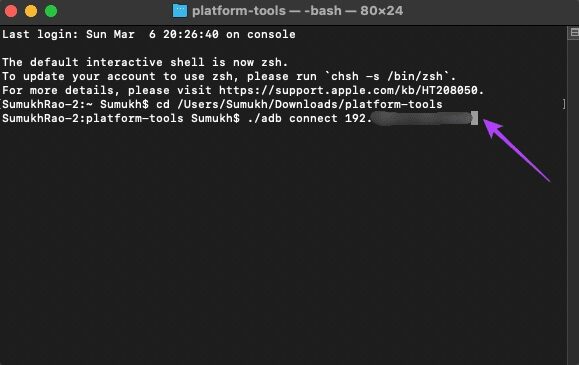Click the chsh -s /bin/zsh command text
The image size is (579, 365).
click(x=387, y=76)
